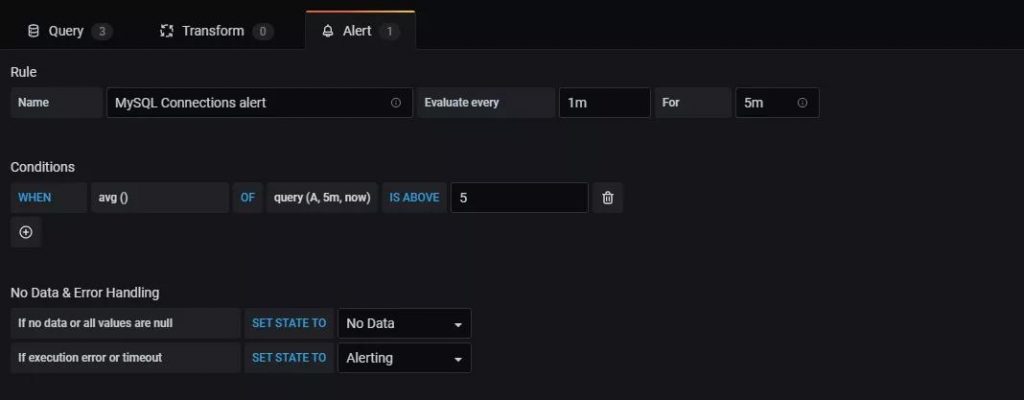The image size is (1024, 400).
Task: Click the Evaluate every 1m input
Action: pos(605,103)
